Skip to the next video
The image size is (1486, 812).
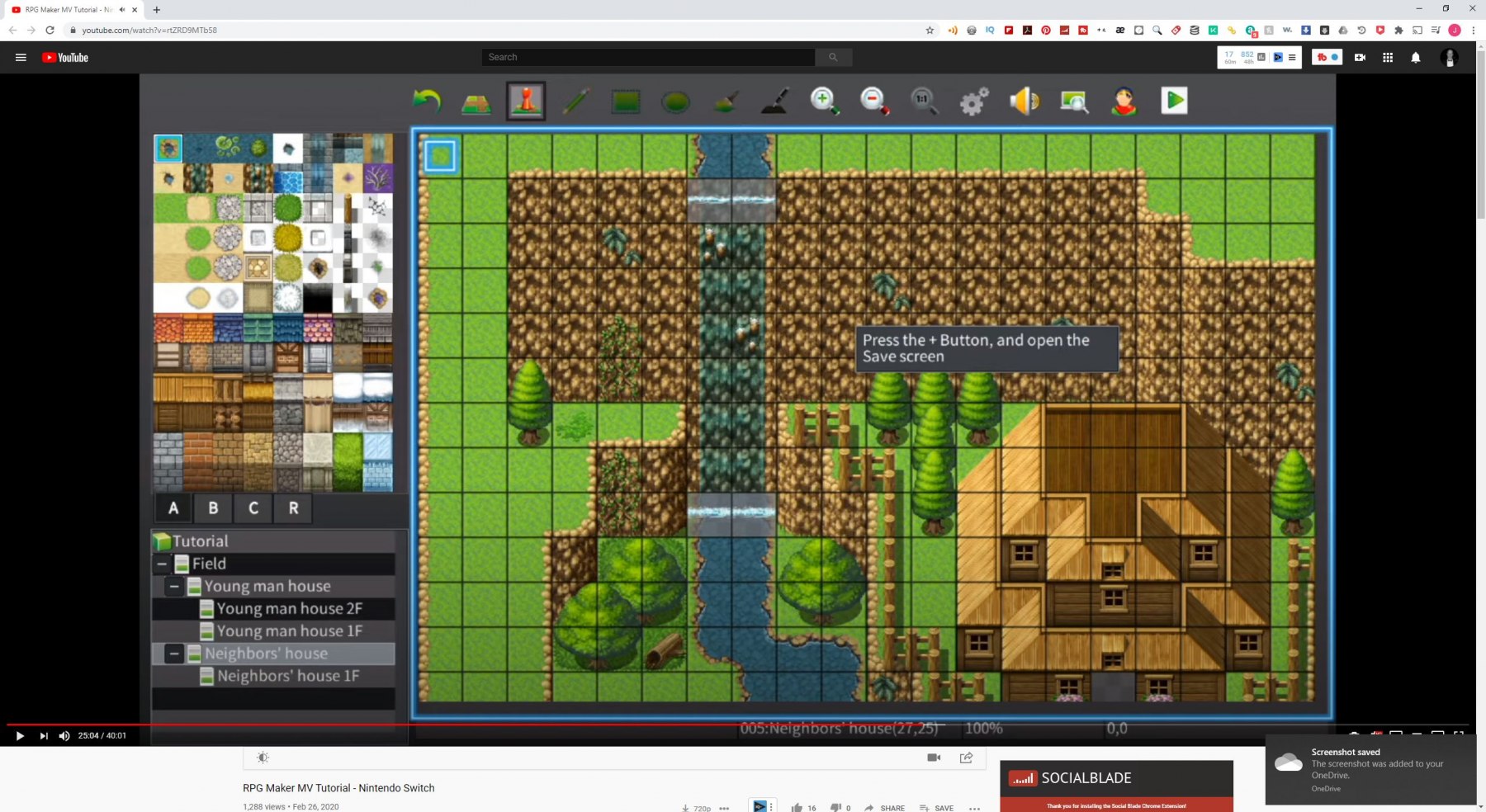43,736
